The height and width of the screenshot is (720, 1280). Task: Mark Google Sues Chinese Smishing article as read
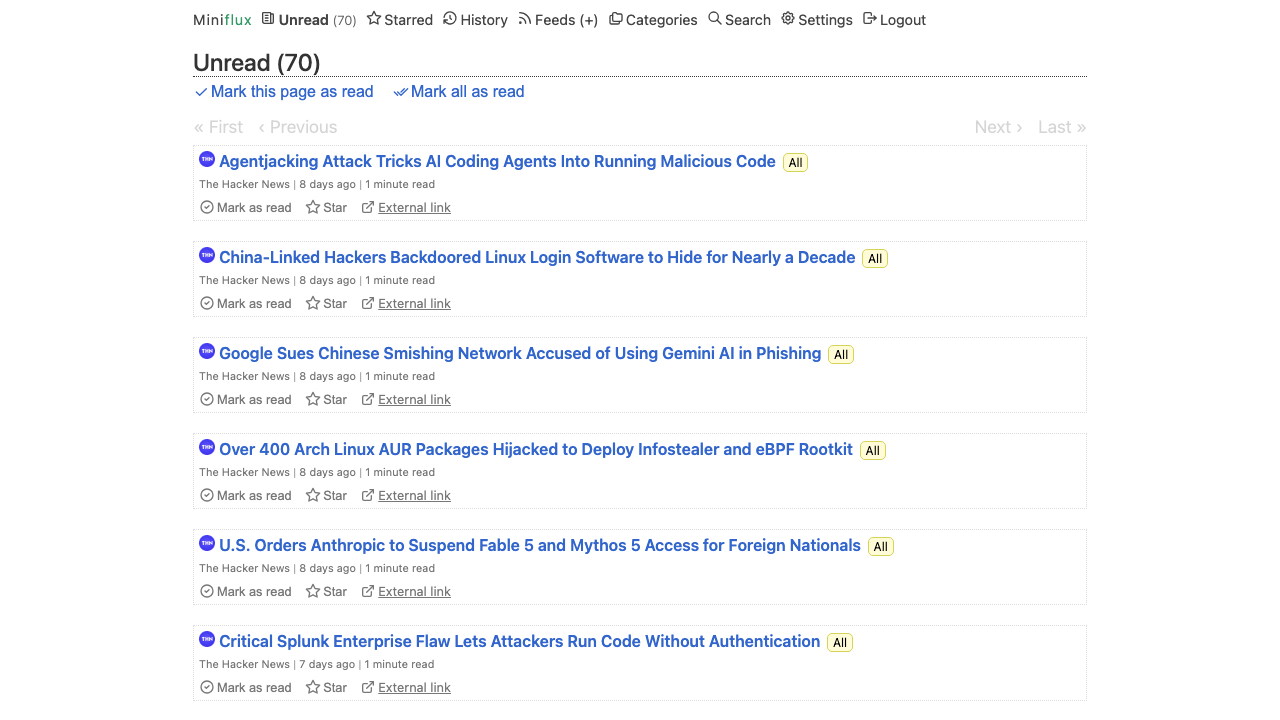point(246,400)
